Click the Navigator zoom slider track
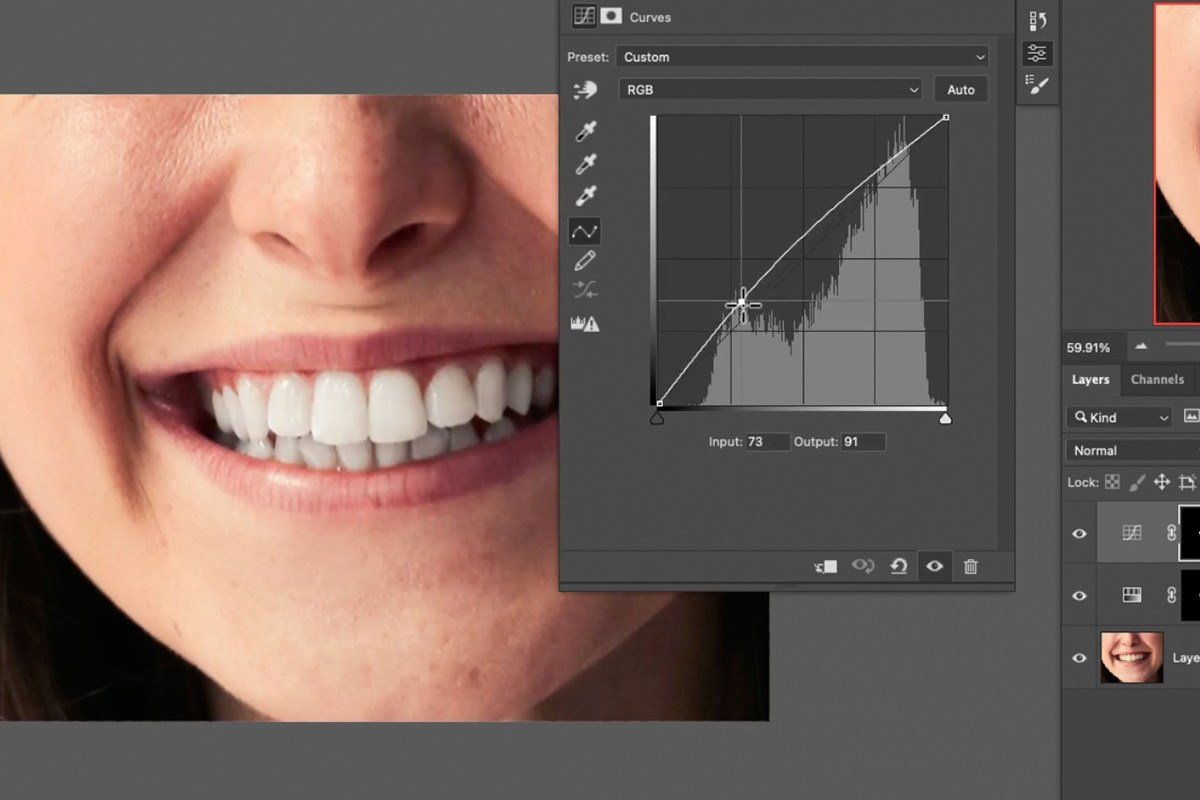The width and height of the screenshot is (1200, 800). click(x=1182, y=346)
